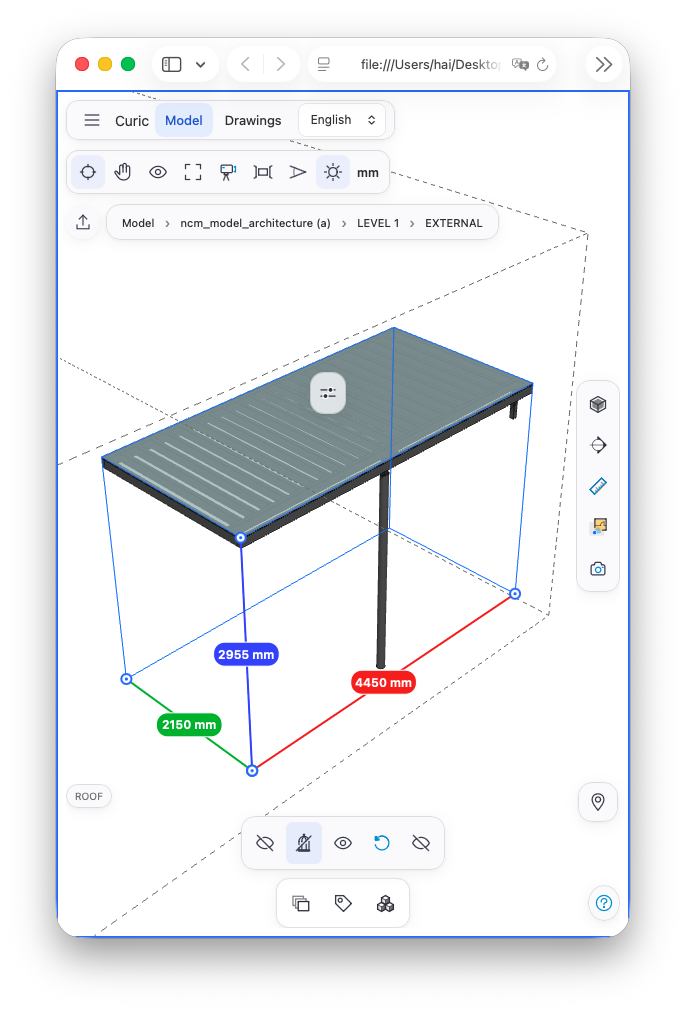Screen dimensions: 686x1012
Task: Select the orbit target tool
Action: [x=88, y=172]
